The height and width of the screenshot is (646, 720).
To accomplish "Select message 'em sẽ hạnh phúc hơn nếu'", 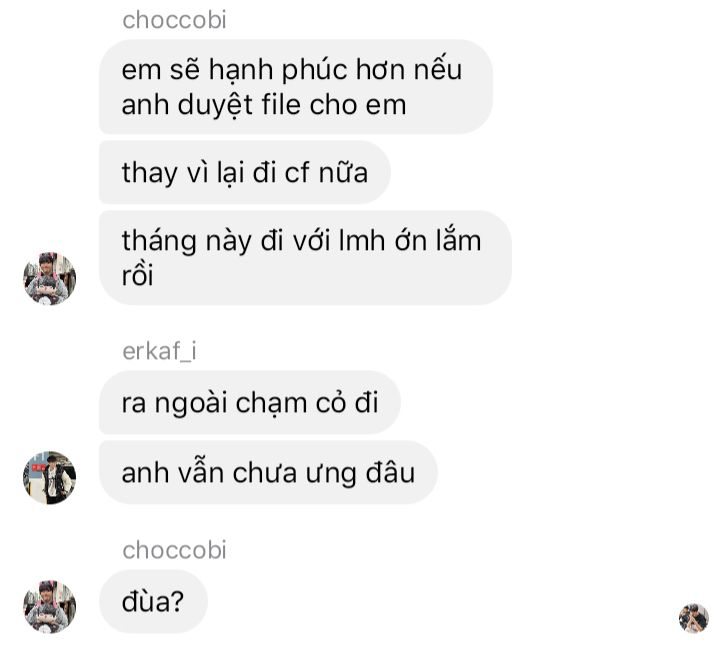I will tap(296, 87).
